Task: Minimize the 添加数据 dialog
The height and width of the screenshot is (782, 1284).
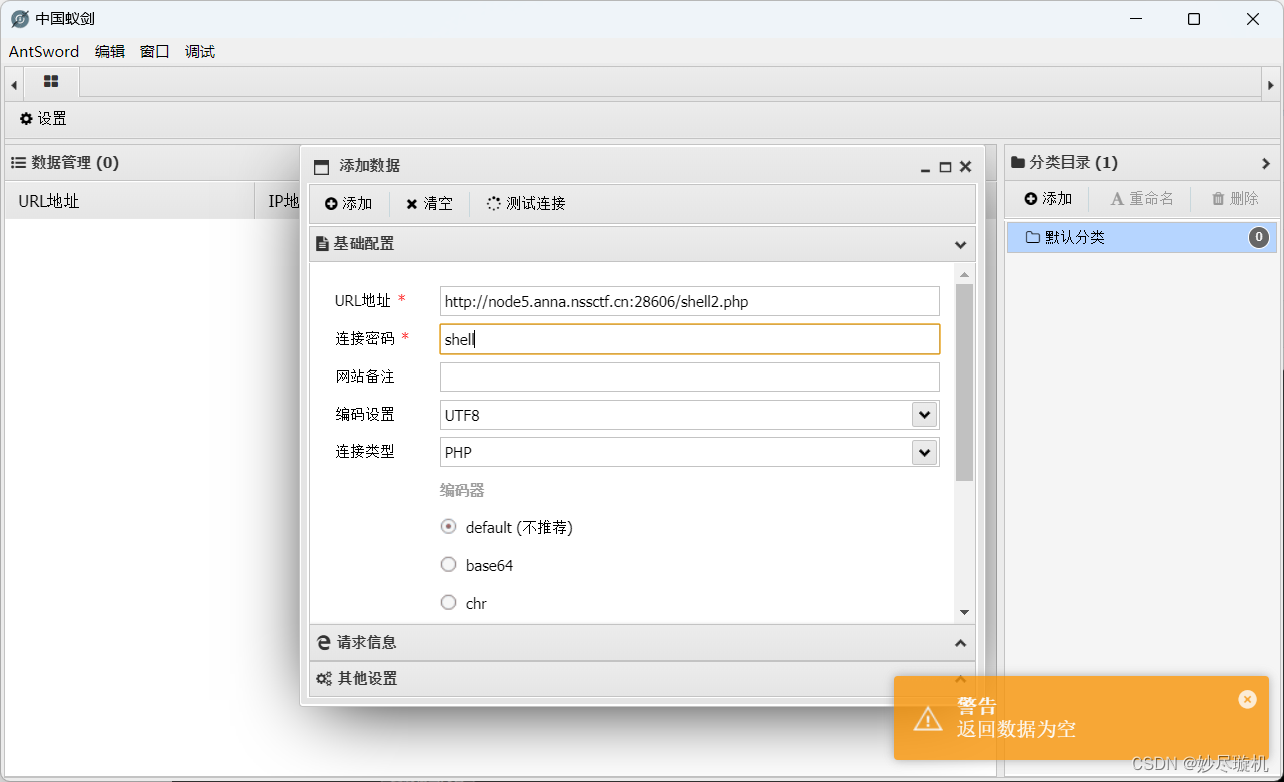Action: tap(926, 167)
